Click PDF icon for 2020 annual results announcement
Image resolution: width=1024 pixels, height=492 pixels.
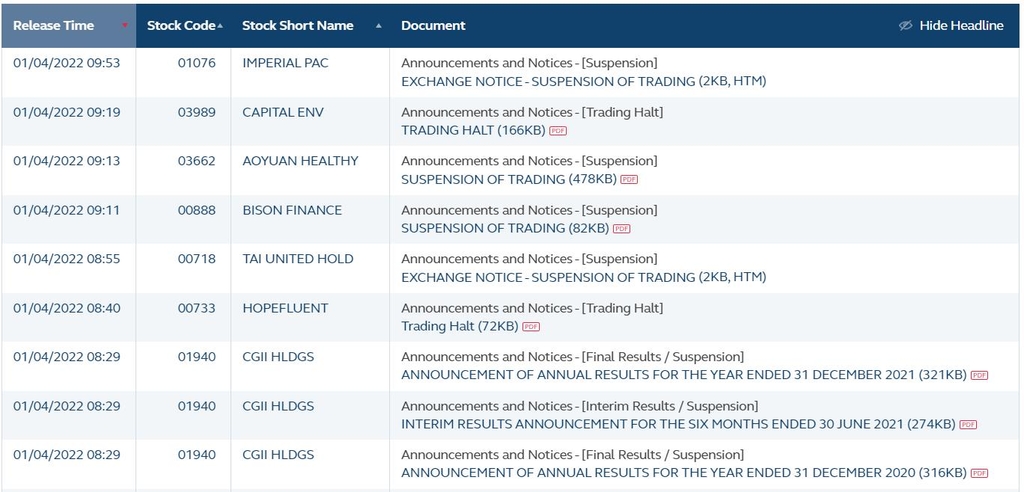979,473
